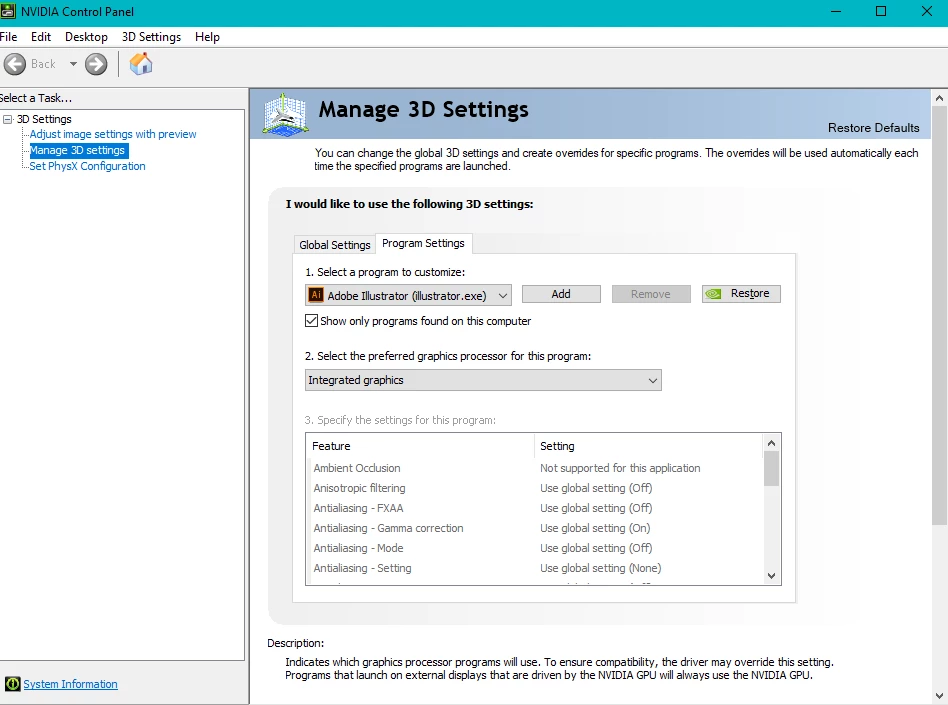Screen dimensions: 948x705
Task: Collapse the 3D Settings tree node
Action: (x=7, y=119)
